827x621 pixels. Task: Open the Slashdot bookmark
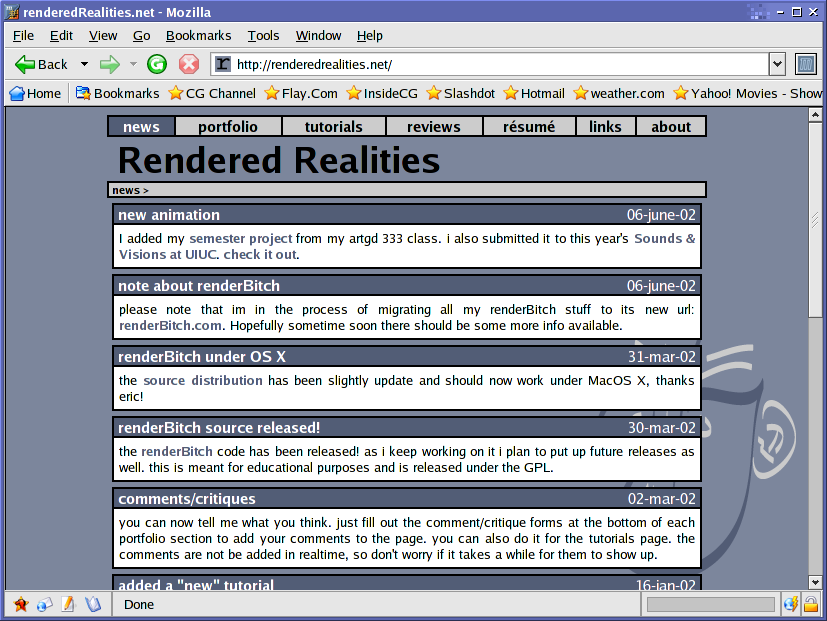(461, 93)
